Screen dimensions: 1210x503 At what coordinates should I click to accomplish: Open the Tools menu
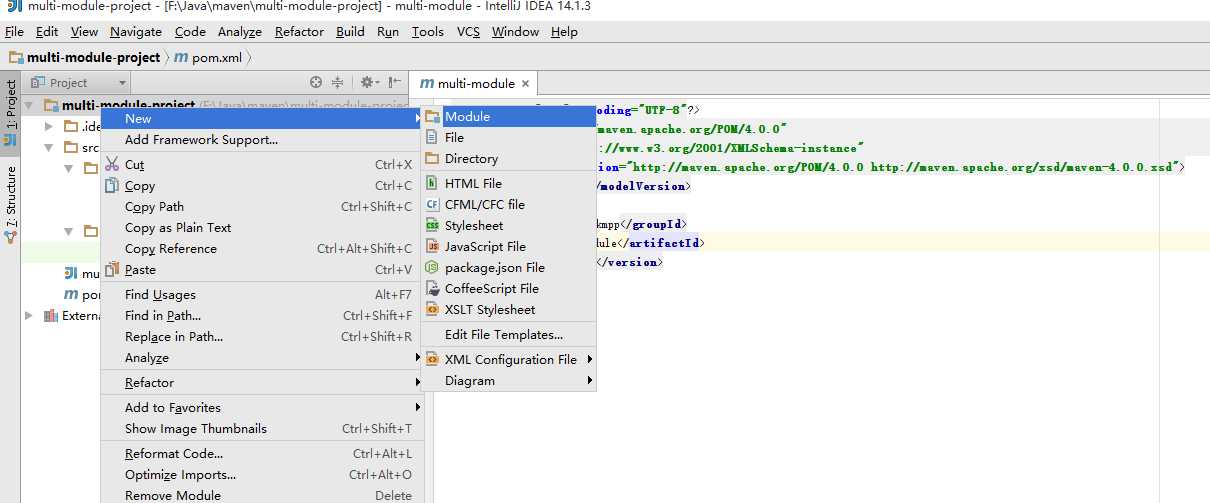(428, 31)
